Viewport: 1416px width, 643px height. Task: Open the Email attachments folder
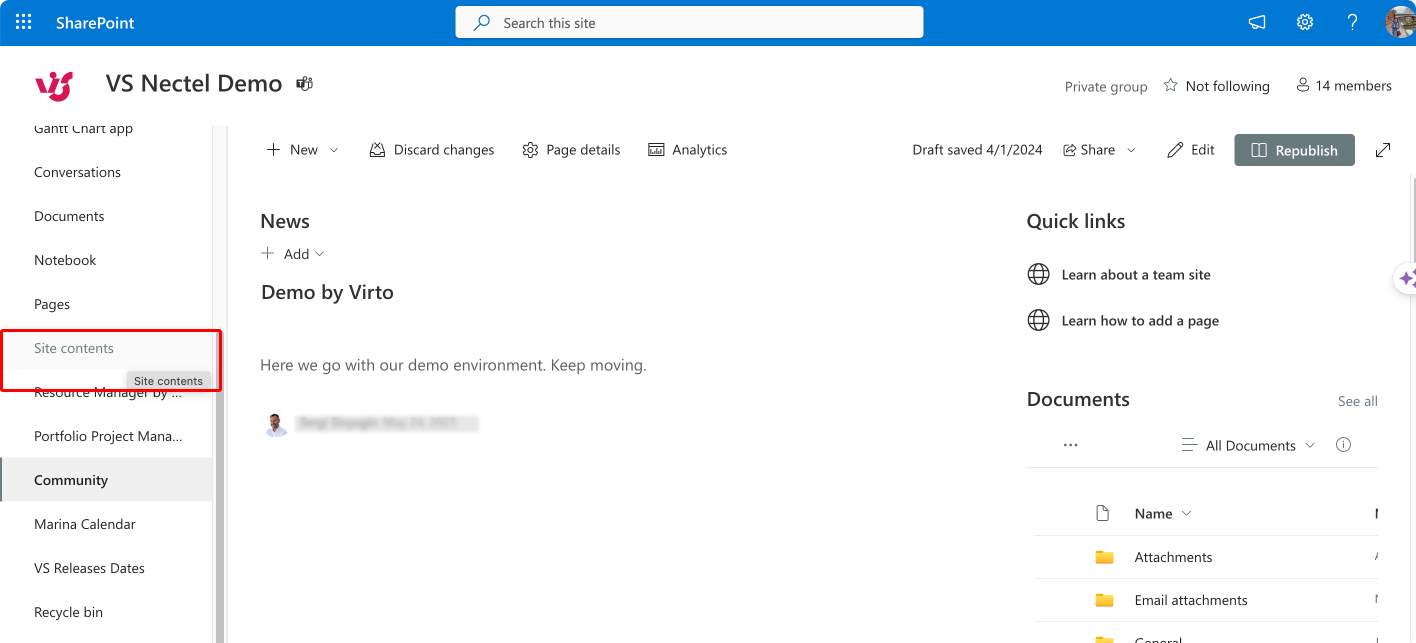click(1191, 600)
